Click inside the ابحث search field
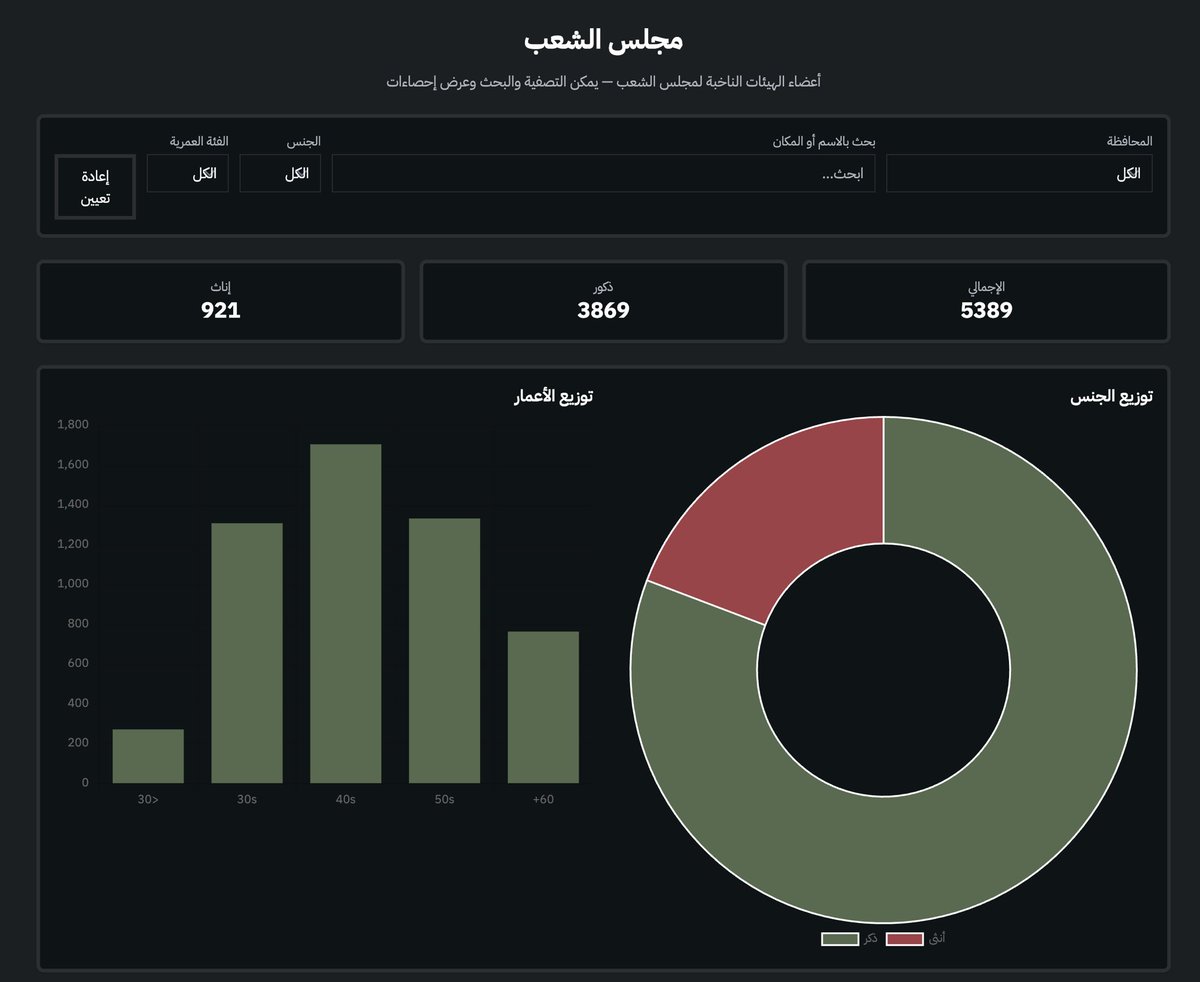This screenshot has height=982, width=1200. 604,172
